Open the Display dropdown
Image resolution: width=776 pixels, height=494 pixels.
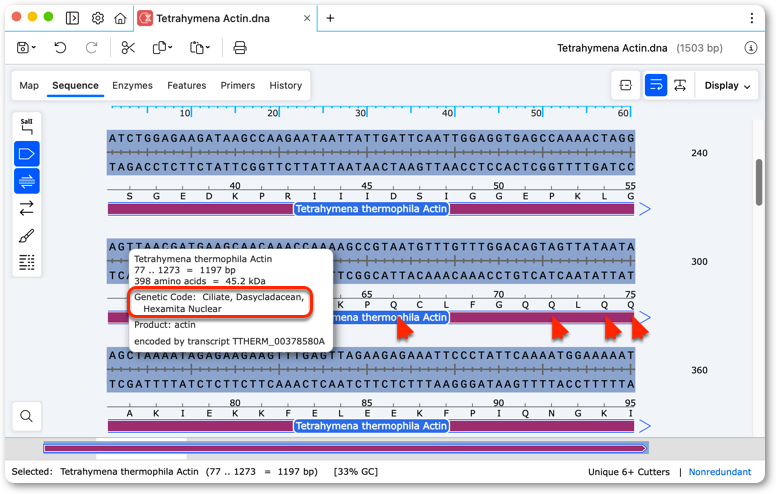(727, 86)
